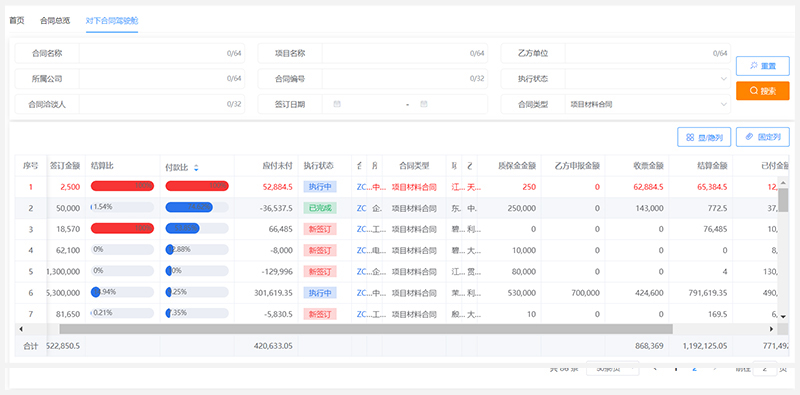The width and height of the screenshot is (800, 395).
Task: Open the 签订日期 end date calendar icon
Action: pos(423,104)
